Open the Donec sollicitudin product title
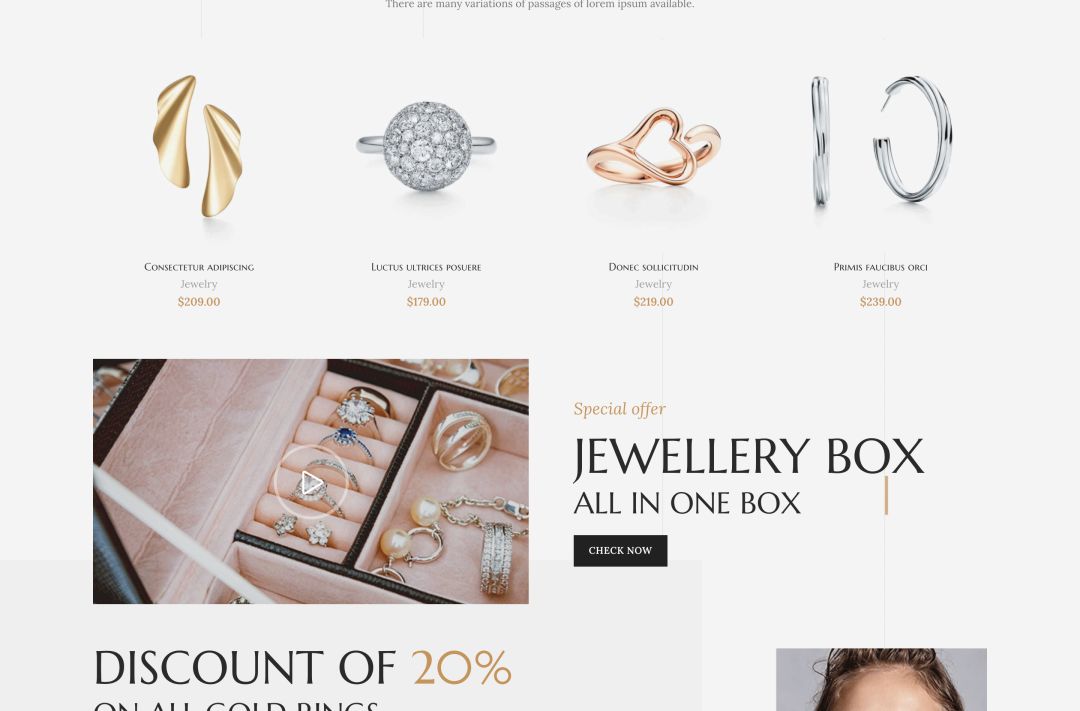This screenshot has height=711, width=1080. [653, 267]
